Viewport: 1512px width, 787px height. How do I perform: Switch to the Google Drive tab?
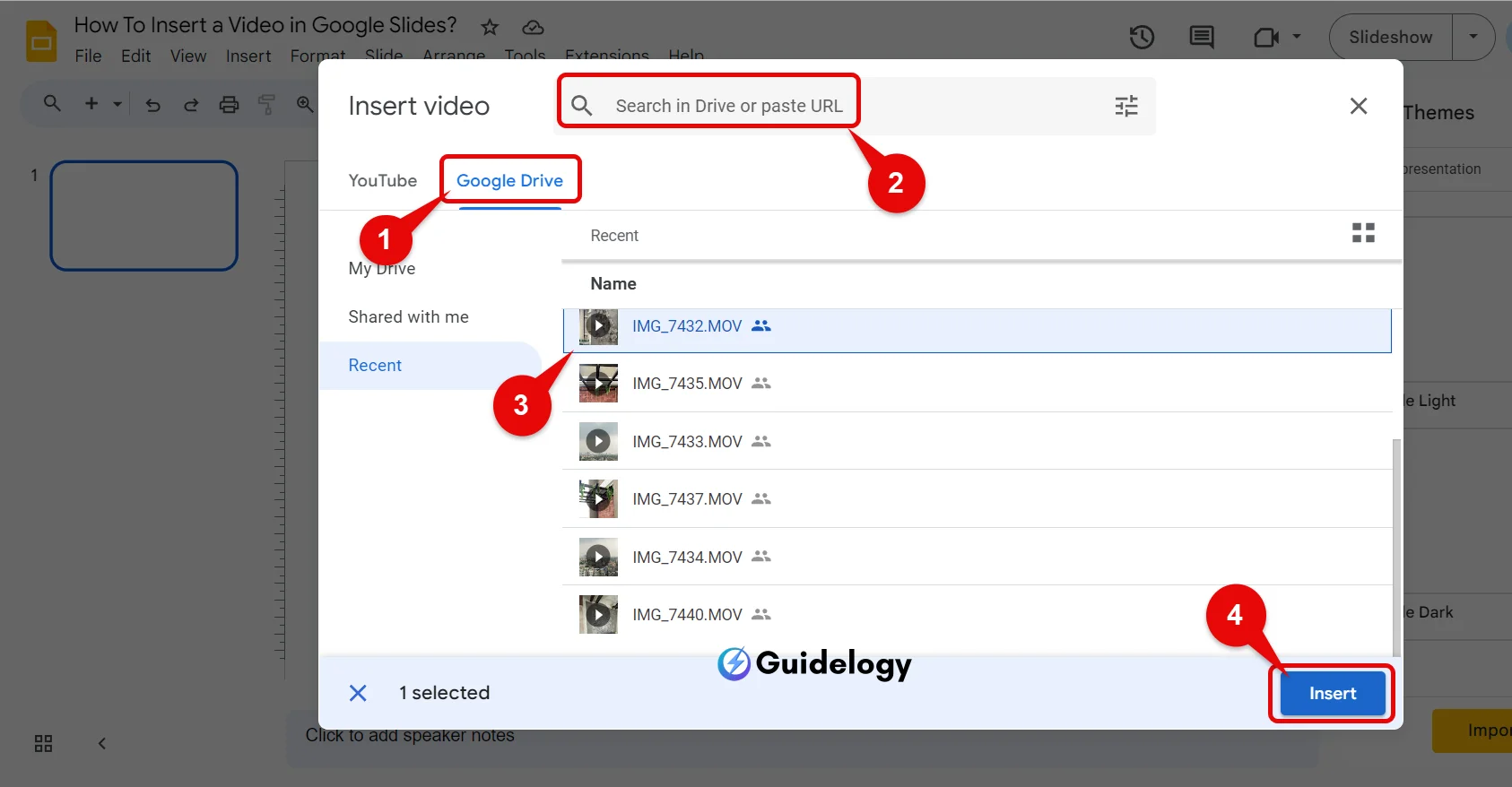tap(509, 180)
